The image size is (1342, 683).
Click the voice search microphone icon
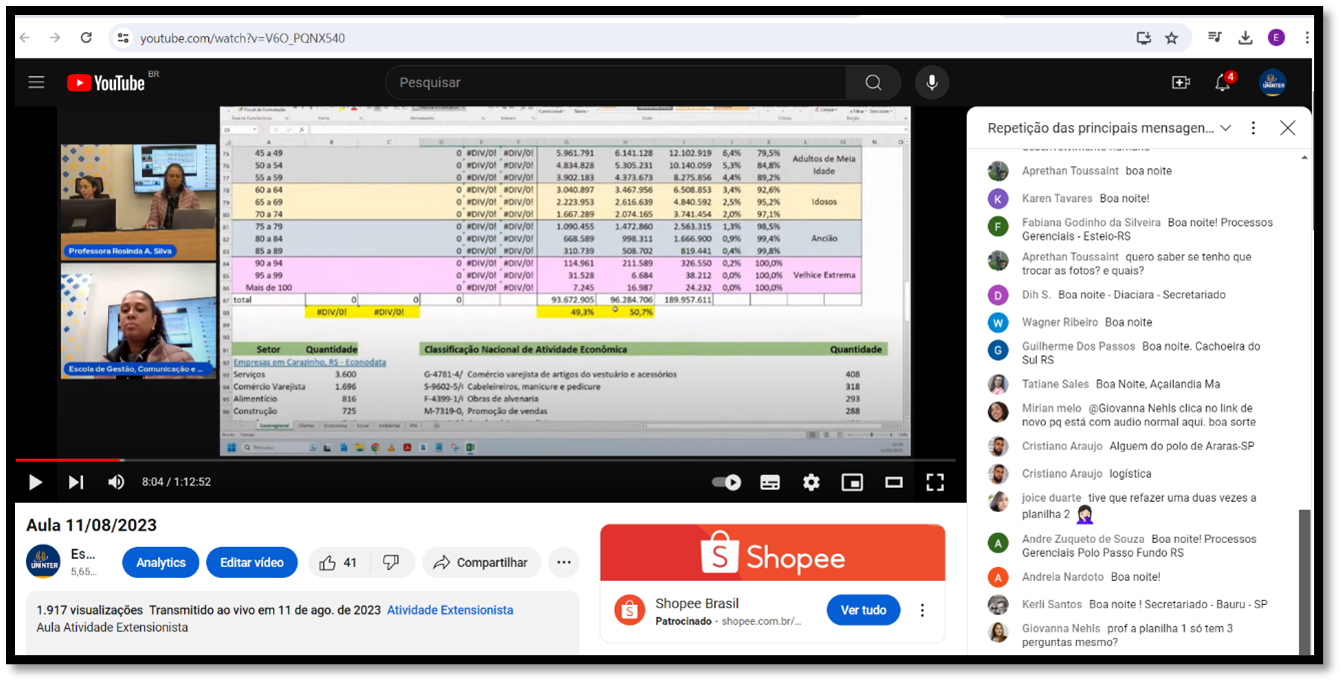932,83
